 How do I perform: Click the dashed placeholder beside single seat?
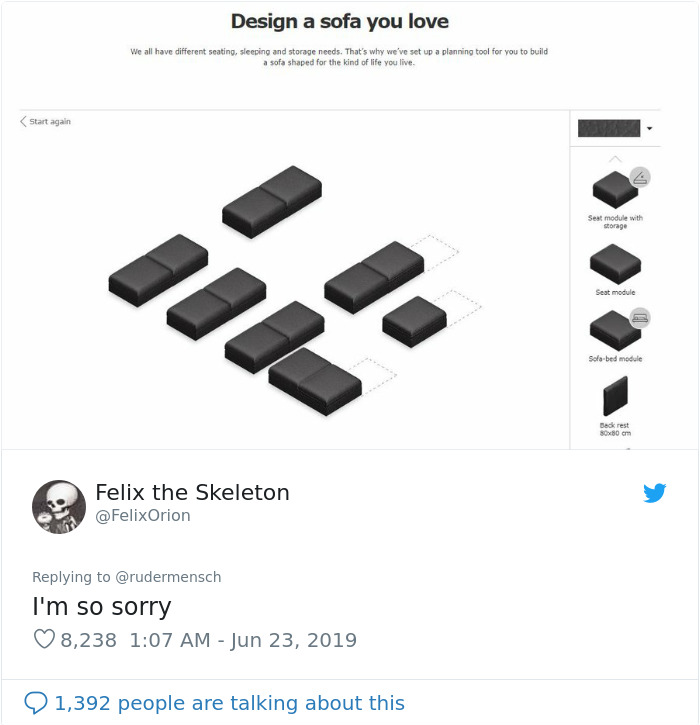click(x=460, y=303)
